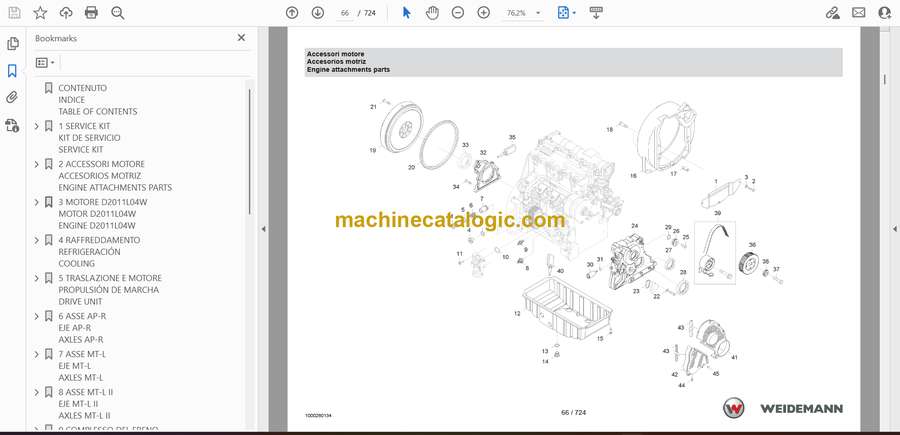This screenshot has width=900, height=435.
Task: Click the bookmarks panel scrollbar
Action: point(249,152)
